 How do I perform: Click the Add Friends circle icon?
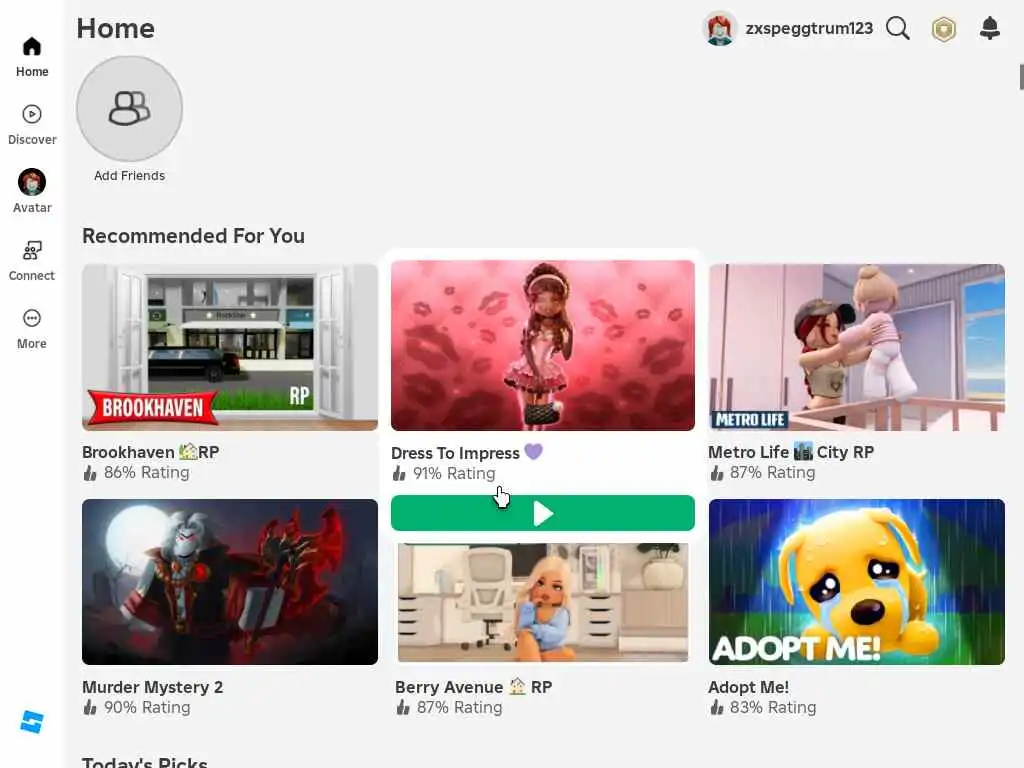[x=129, y=108]
